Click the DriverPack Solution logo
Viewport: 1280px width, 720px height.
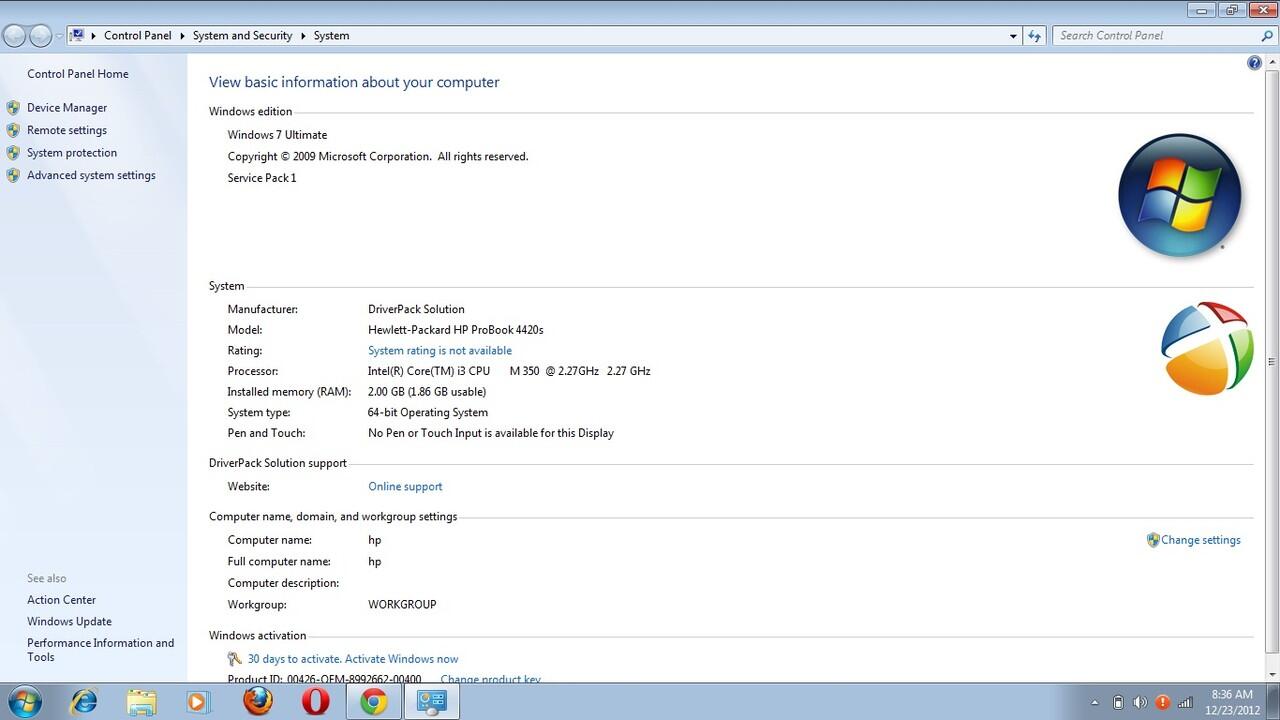(1206, 348)
